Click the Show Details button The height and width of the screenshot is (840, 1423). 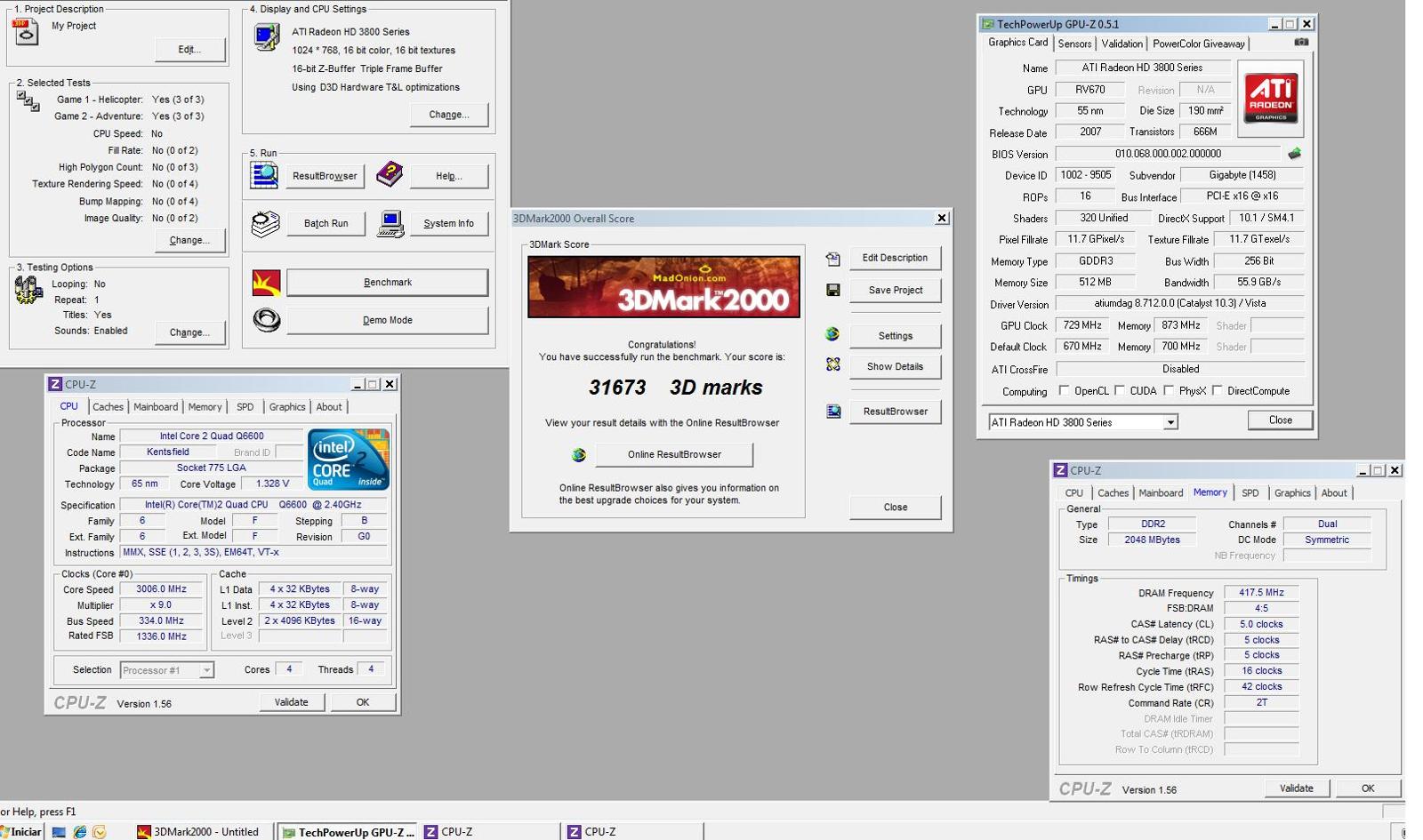click(895, 366)
